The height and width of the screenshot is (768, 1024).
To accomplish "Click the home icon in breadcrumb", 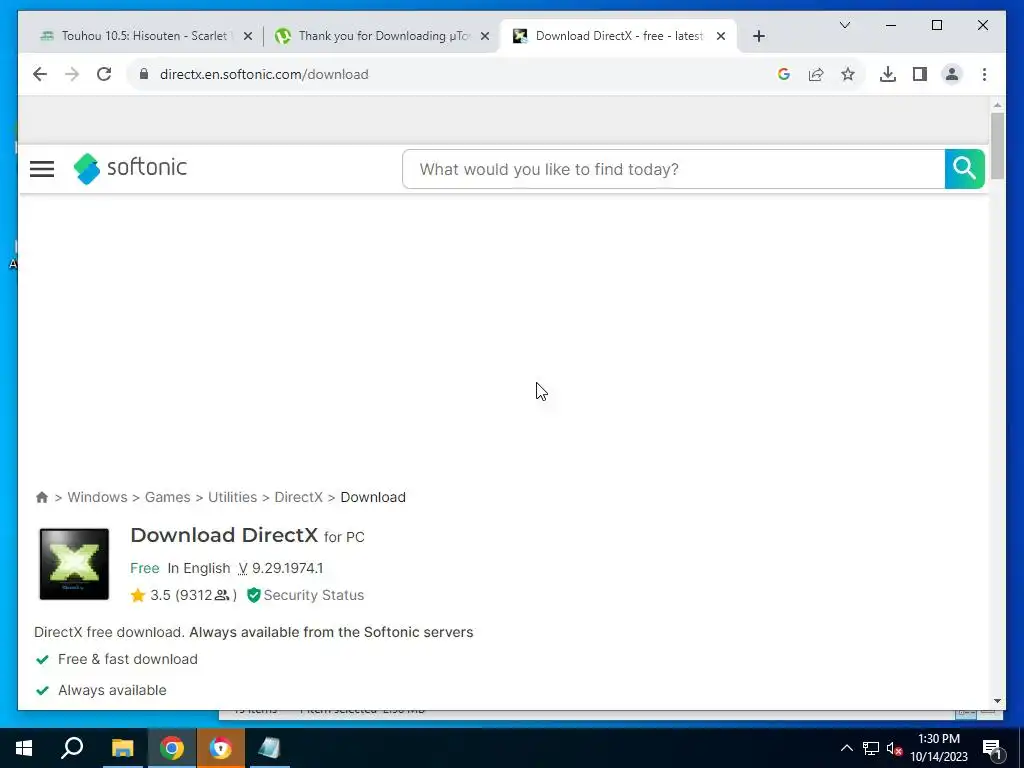I will click(42, 497).
